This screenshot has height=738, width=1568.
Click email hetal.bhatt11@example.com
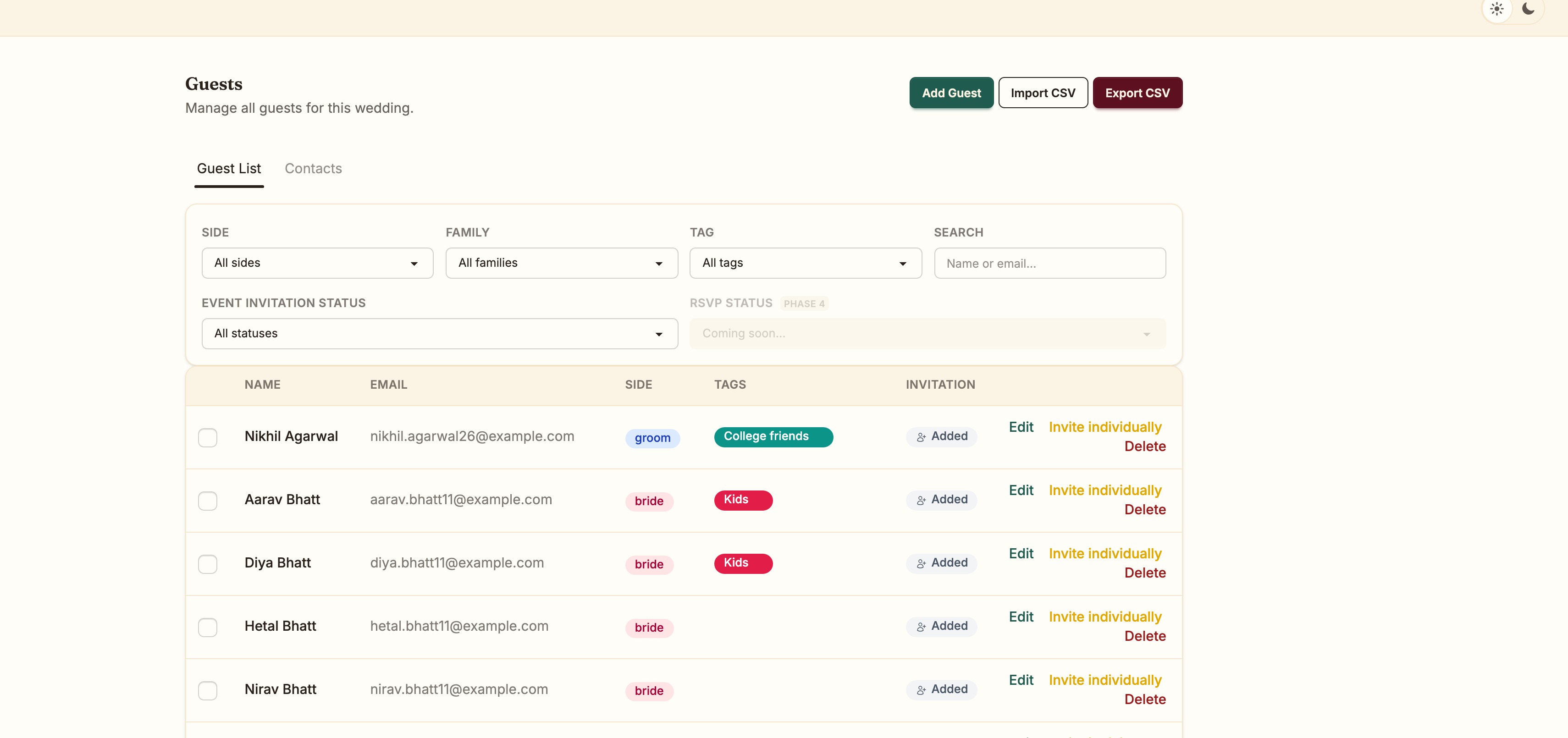tap(459, 626)
